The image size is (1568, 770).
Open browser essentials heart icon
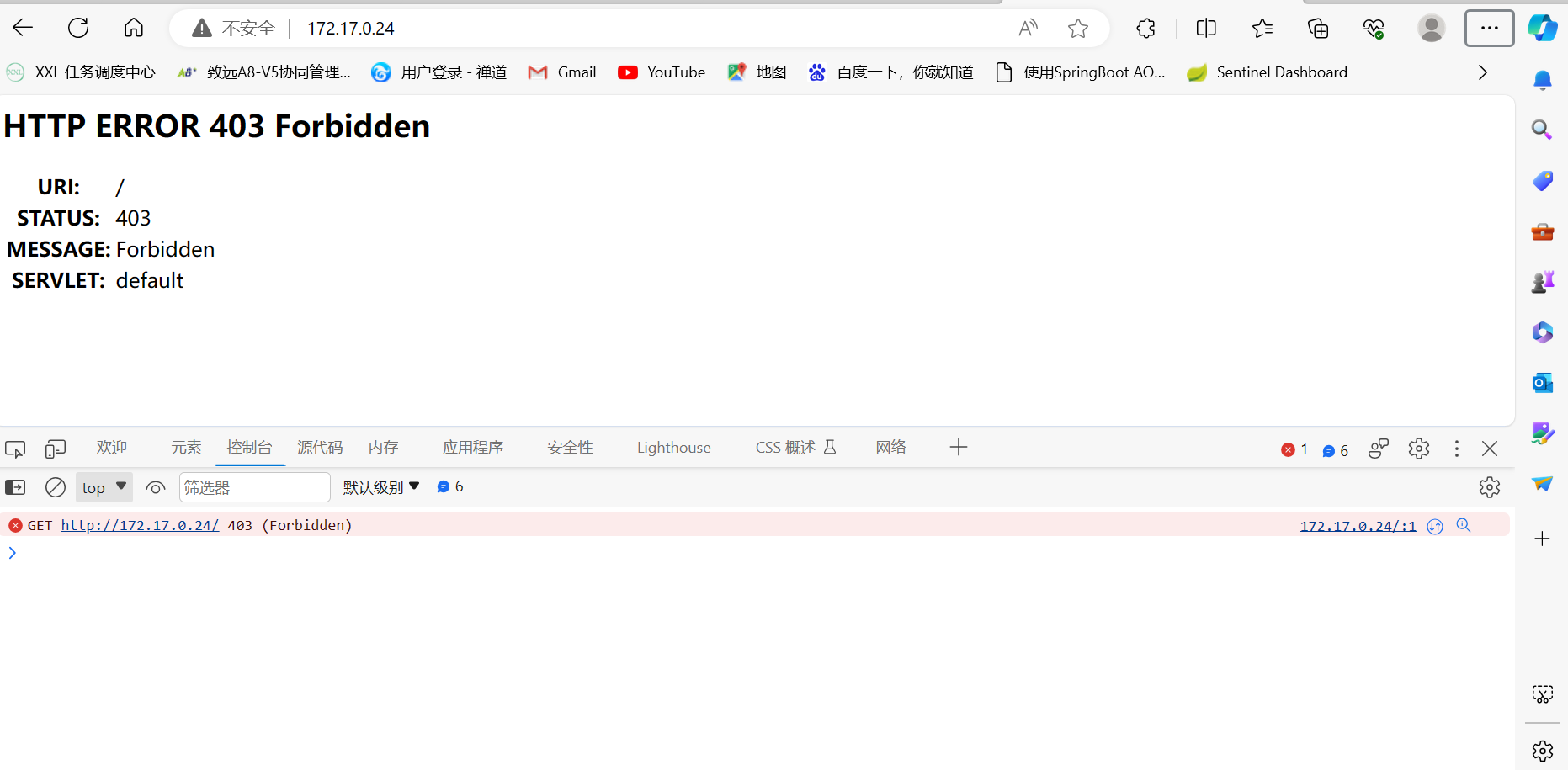click(1374, 29)
